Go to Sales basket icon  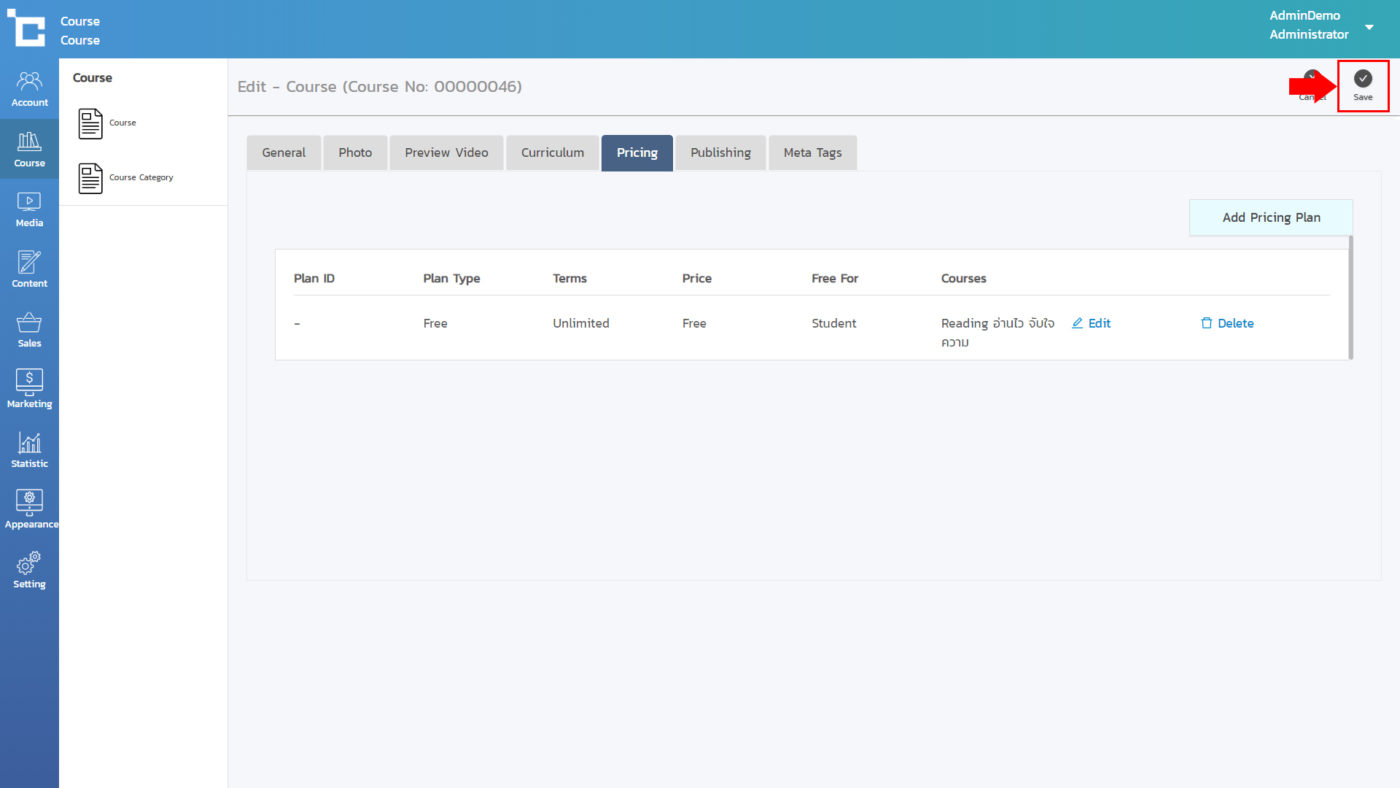coord(29,329)
